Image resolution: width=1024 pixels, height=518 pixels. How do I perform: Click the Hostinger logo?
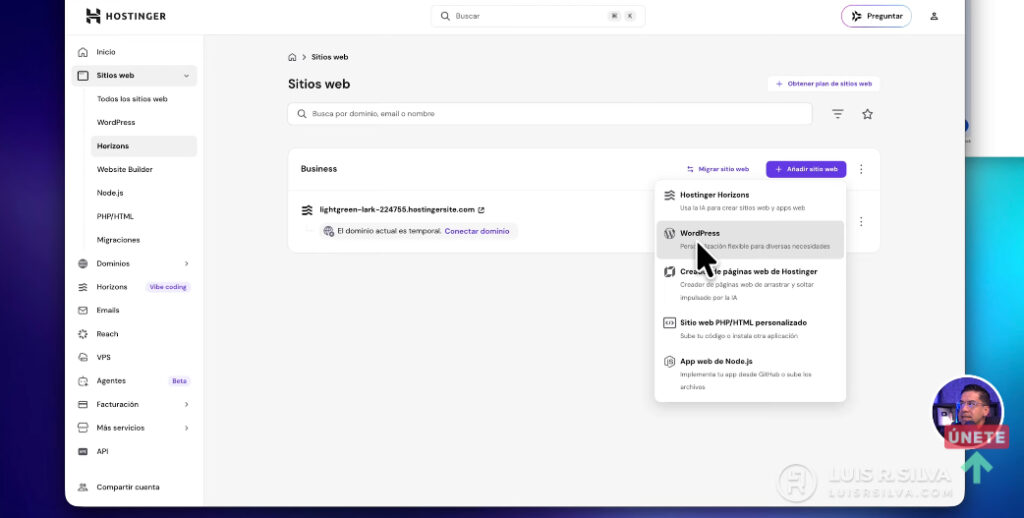tap(125, 16)
